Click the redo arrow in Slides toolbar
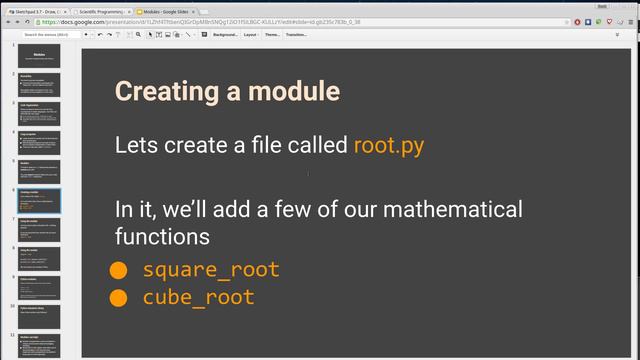Viewport: 640px width, 360px height. [x=109, y=35]
